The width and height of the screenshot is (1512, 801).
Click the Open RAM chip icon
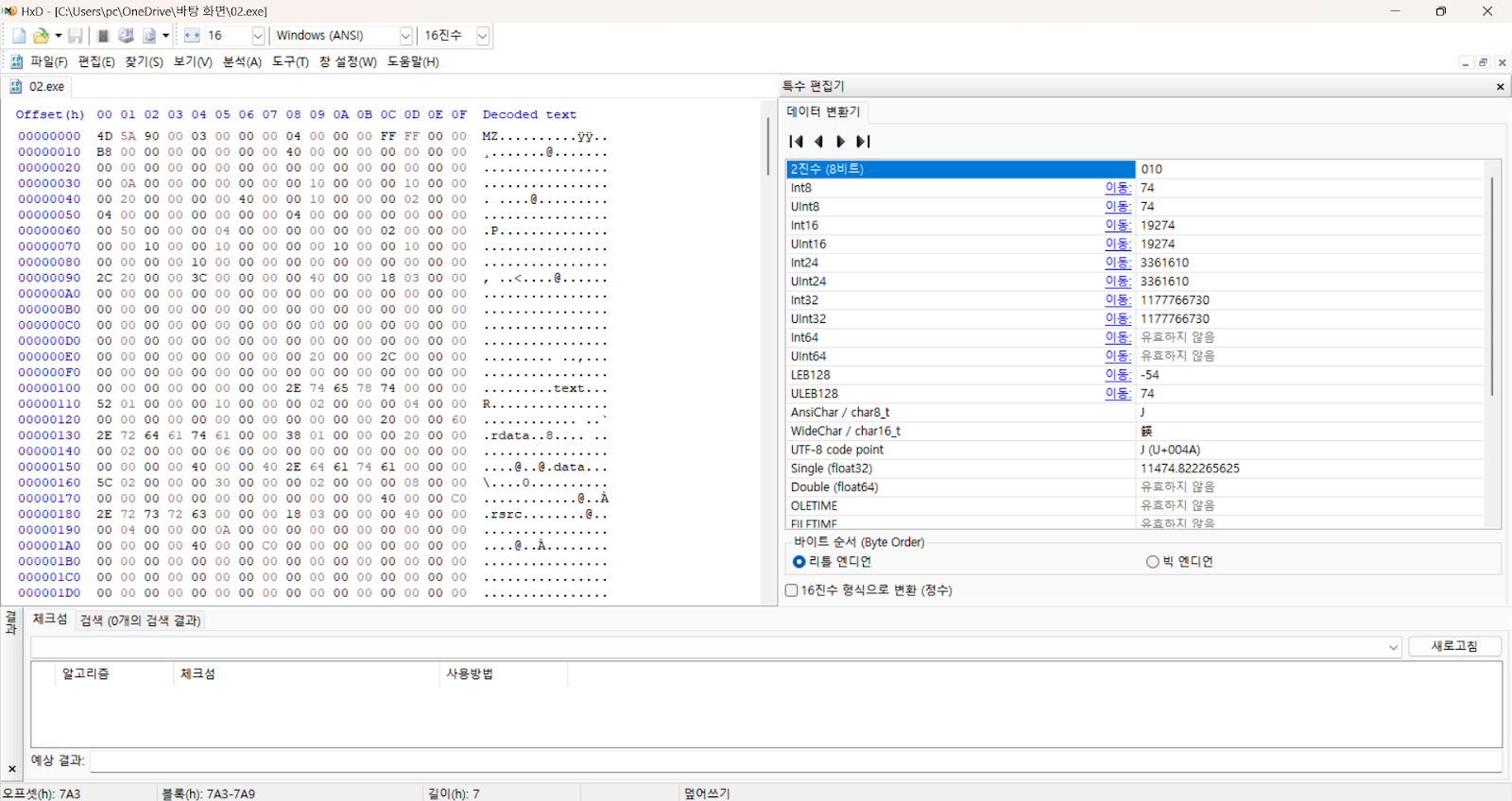pos(104,36)
